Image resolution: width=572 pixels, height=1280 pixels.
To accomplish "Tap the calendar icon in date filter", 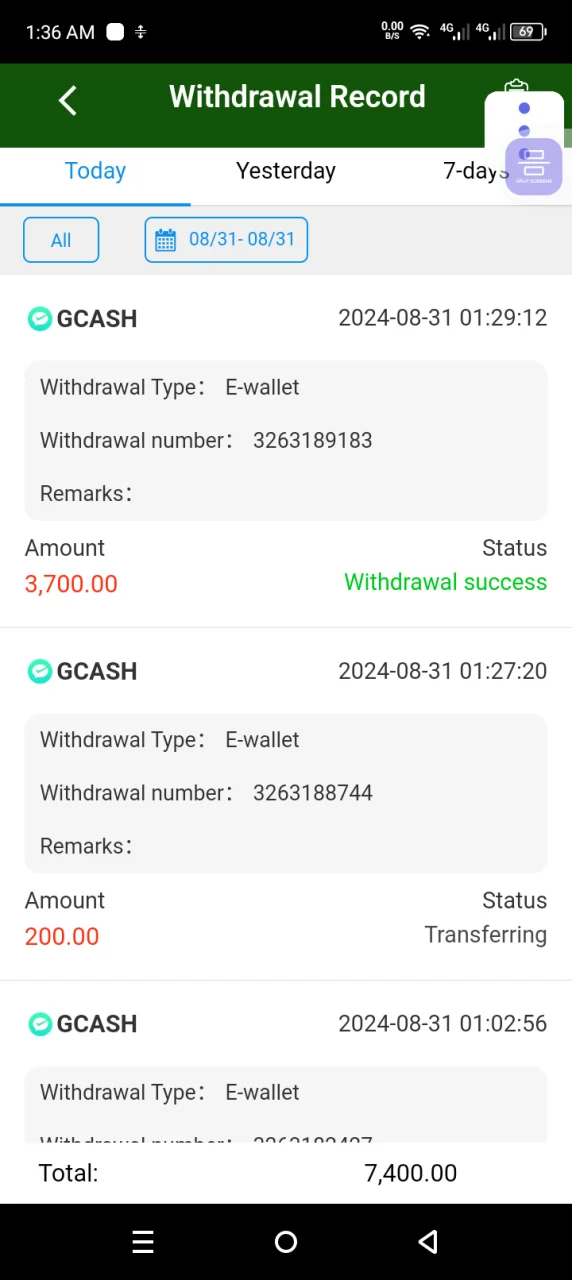I will tap(166, 240).
